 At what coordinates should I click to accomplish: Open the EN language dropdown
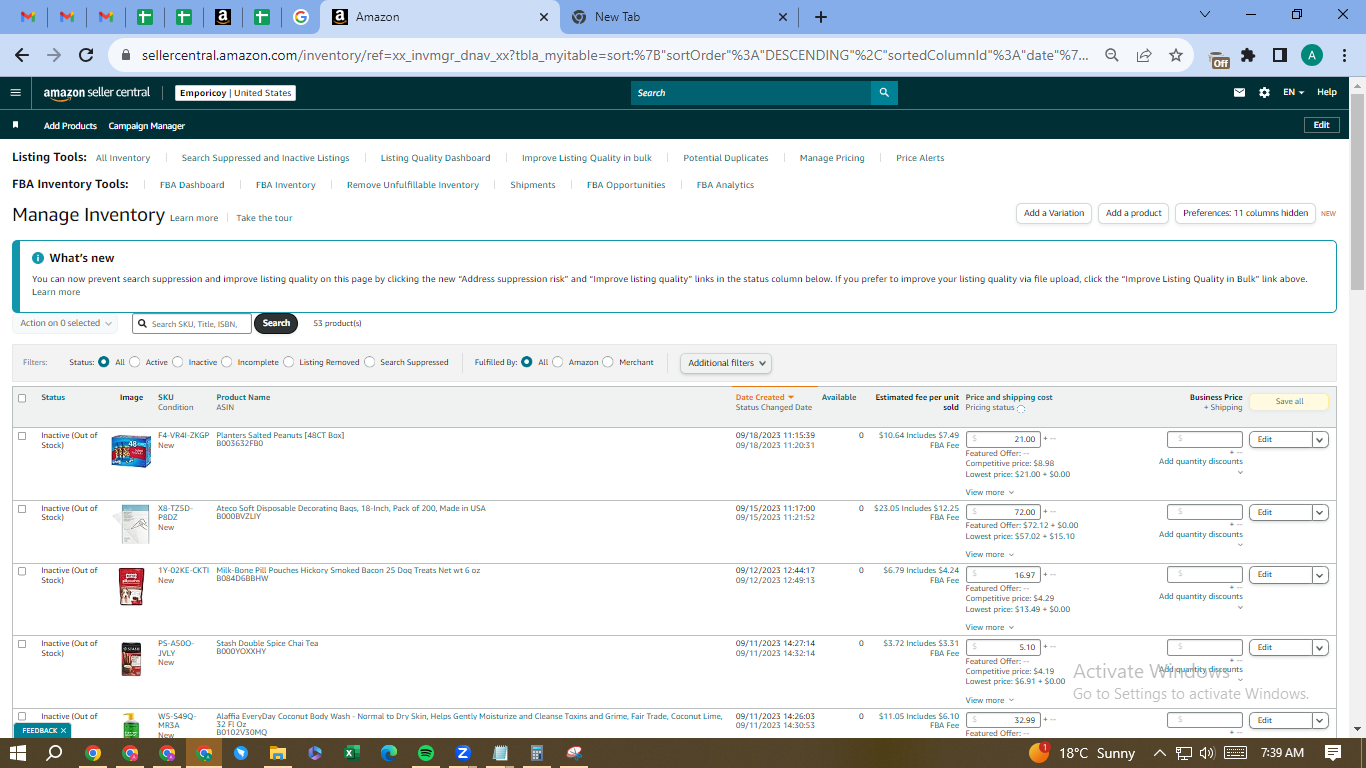[1294, 92]
